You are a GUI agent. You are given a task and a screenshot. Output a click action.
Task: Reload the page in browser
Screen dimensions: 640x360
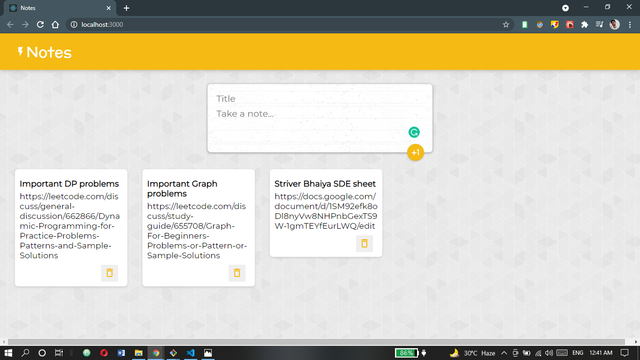(40, 24)
